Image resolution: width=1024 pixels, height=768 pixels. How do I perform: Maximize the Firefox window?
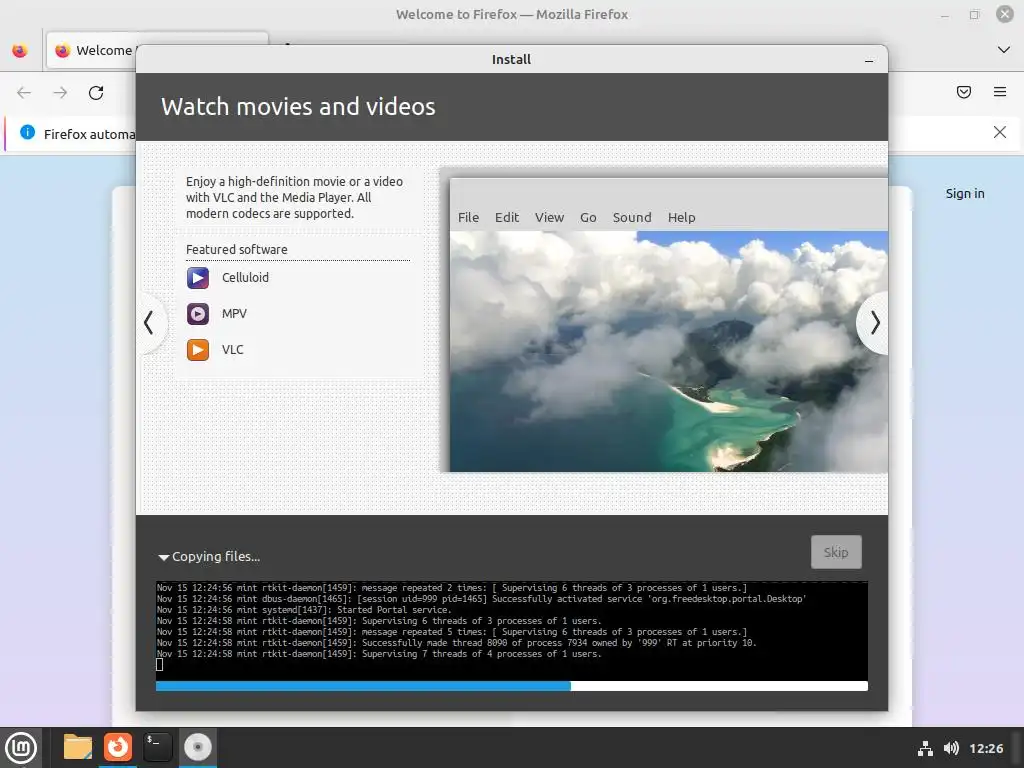tap(974, 14)
